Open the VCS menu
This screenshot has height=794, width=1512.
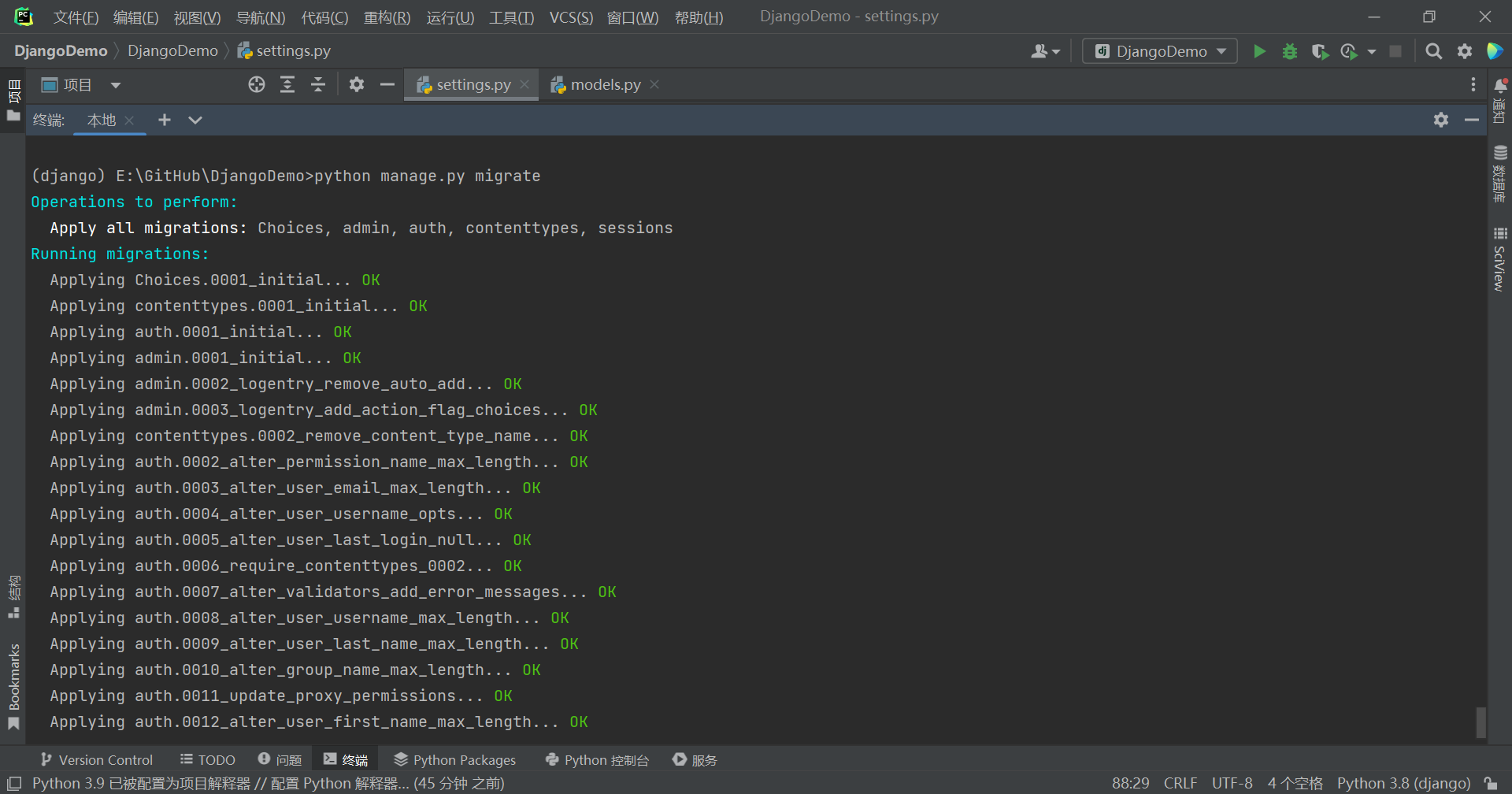tap(571, 17)
